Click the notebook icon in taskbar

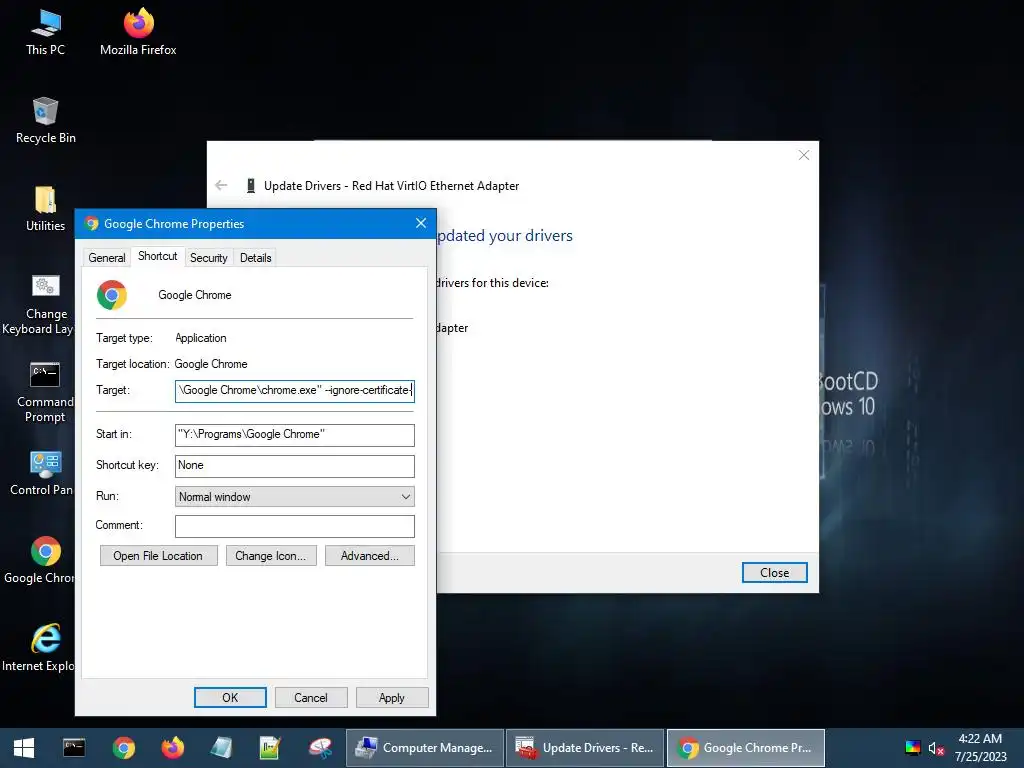(x=221, y=748)
